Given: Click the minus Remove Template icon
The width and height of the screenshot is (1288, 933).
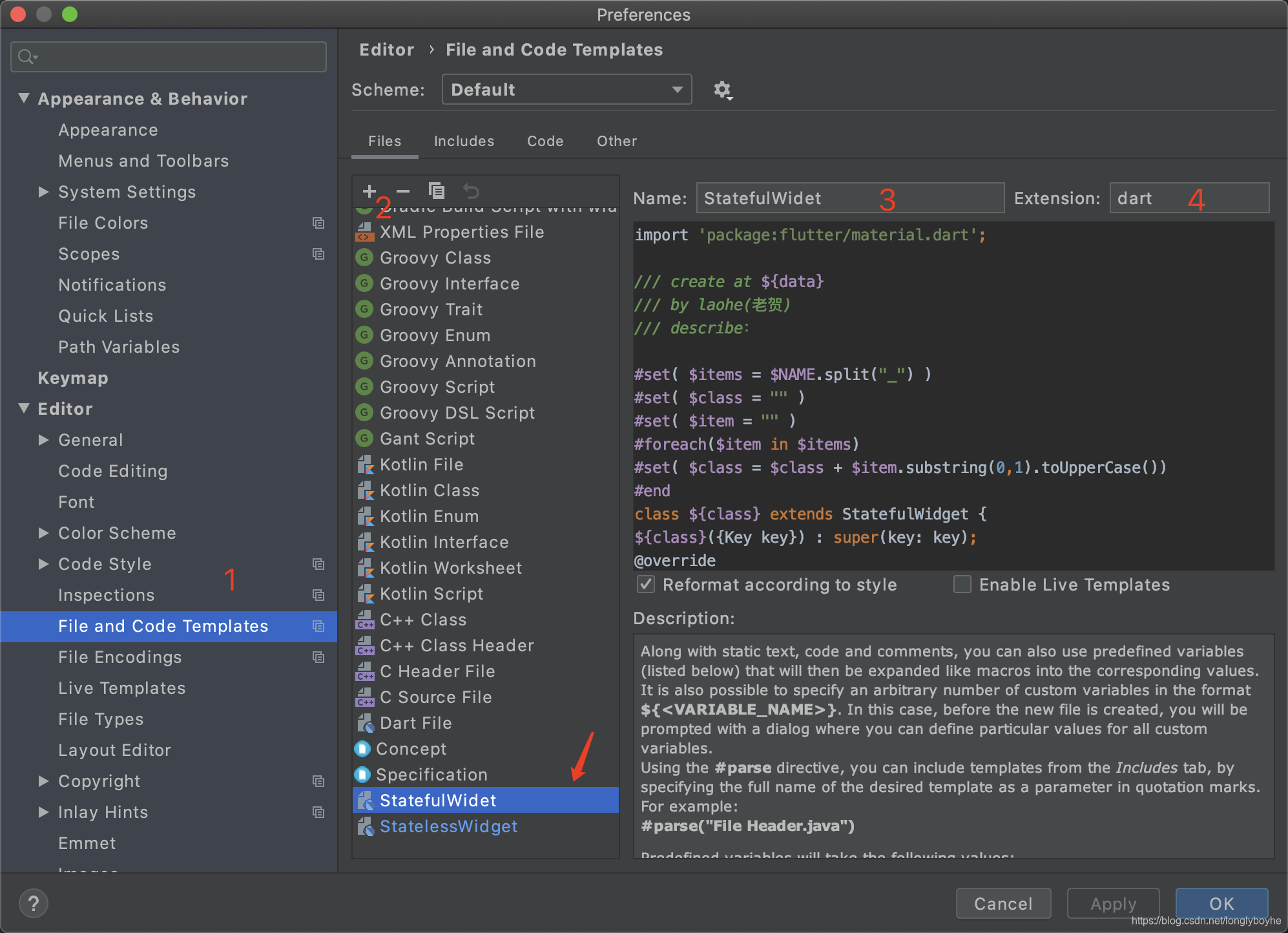Looking at the screenshot, I should pos(403,191).
